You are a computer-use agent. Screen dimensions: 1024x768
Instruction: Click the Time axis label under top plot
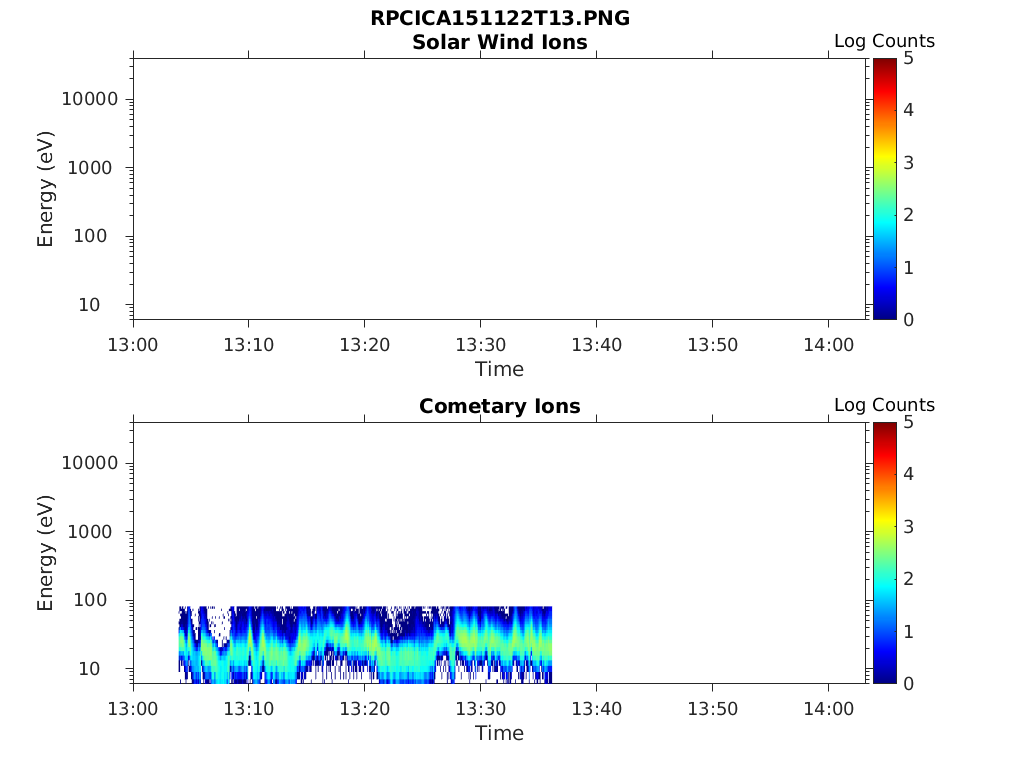click(x=500, y=370)
